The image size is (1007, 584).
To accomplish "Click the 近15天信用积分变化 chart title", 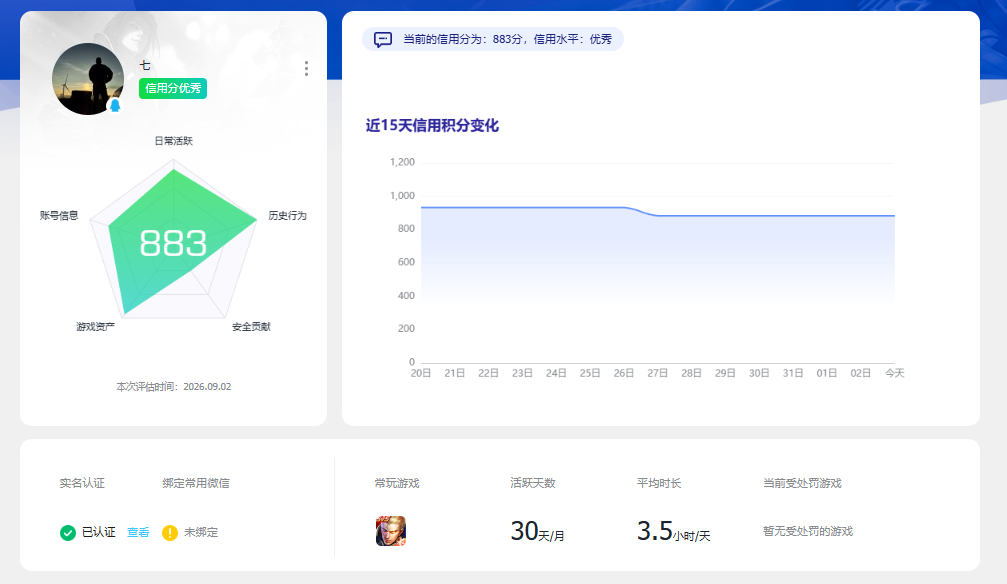I will click(432, 125).
